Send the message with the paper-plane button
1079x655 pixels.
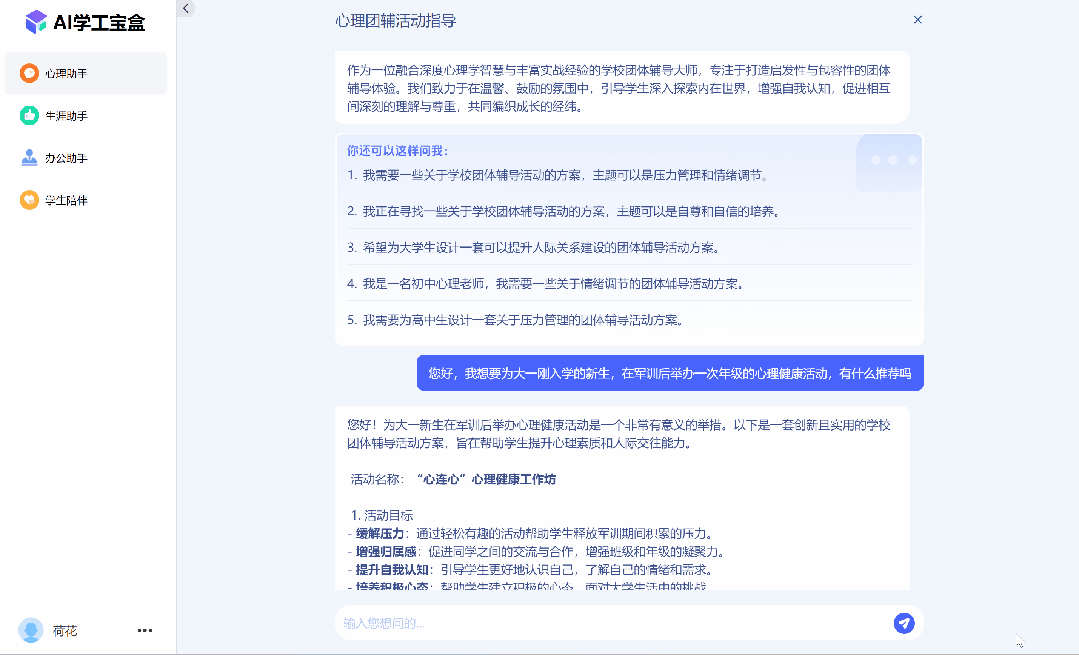(903, 623)
